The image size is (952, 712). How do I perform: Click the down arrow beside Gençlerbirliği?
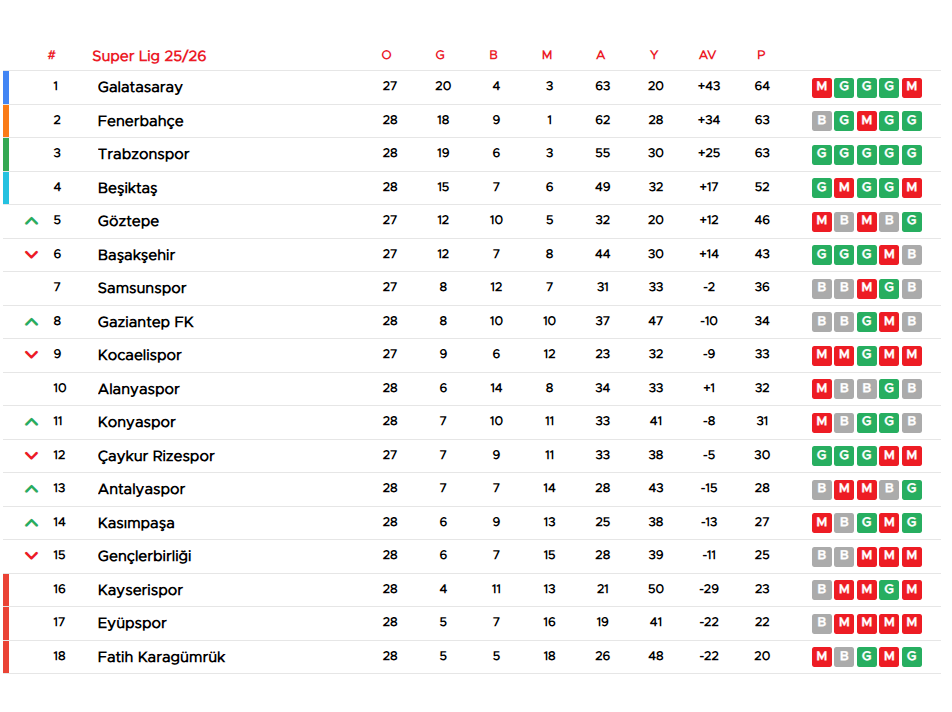[x=31, y=556]
